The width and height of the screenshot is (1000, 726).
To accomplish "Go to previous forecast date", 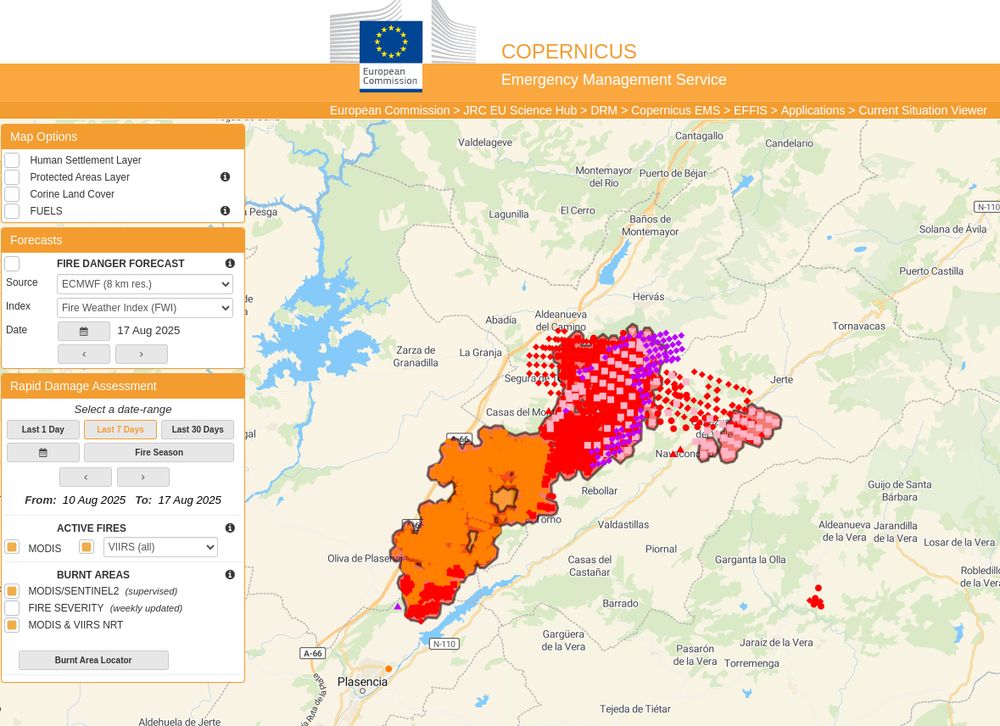I will (84, 354).
